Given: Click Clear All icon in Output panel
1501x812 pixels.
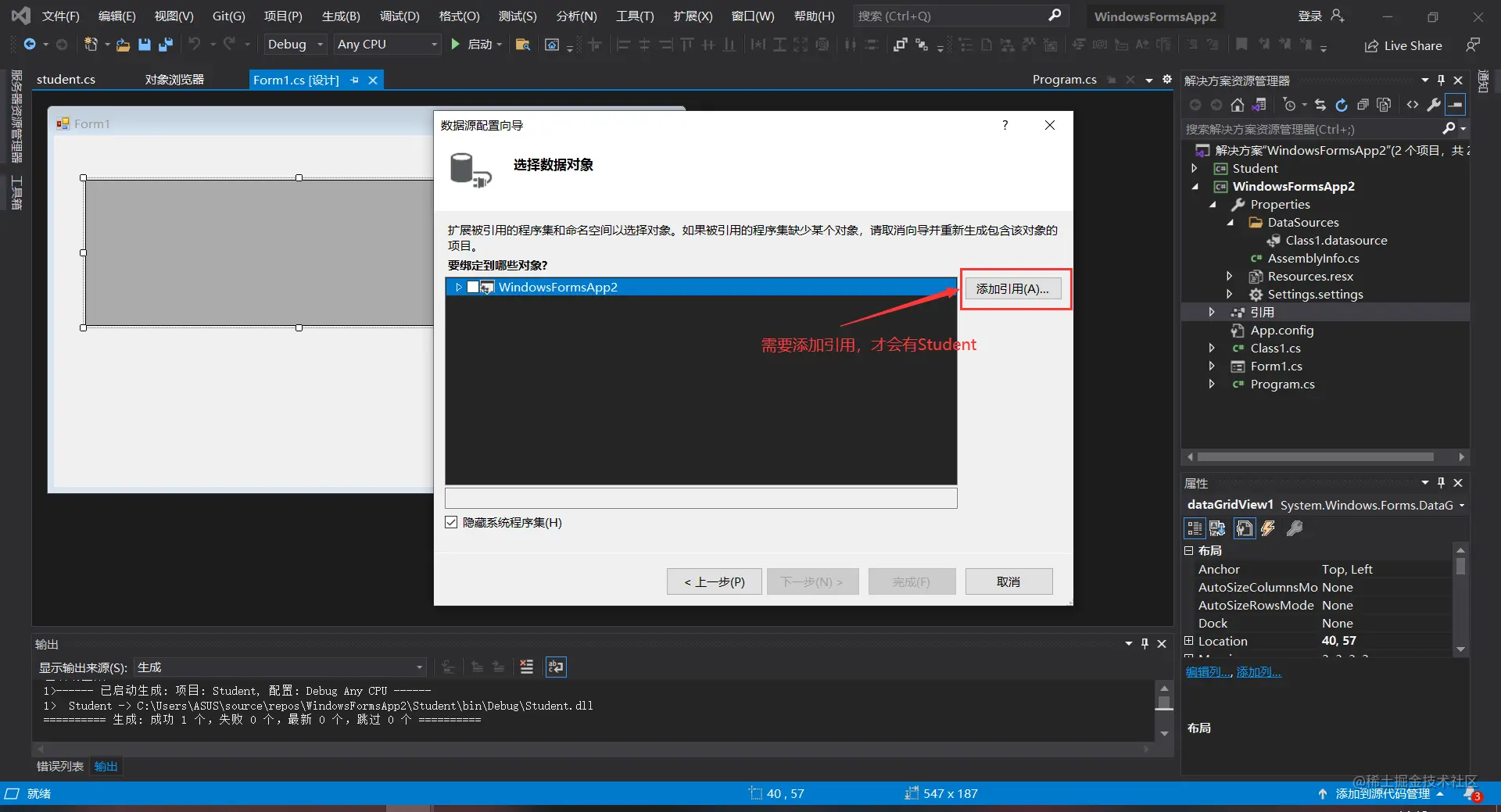Looking at the screenshot, I should [x=526, y=667].
